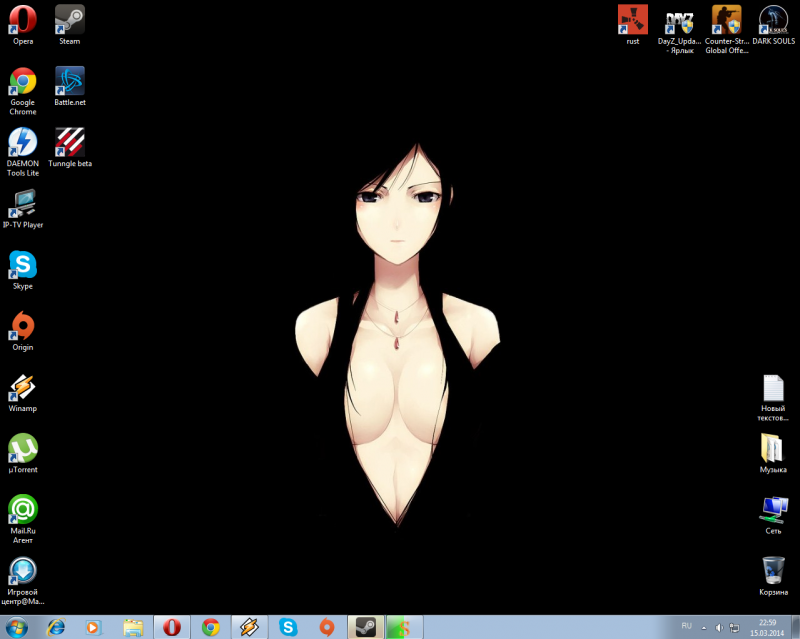Show hidden system tray icons
This screenshot has height=639, width=800.
point(704,628)
